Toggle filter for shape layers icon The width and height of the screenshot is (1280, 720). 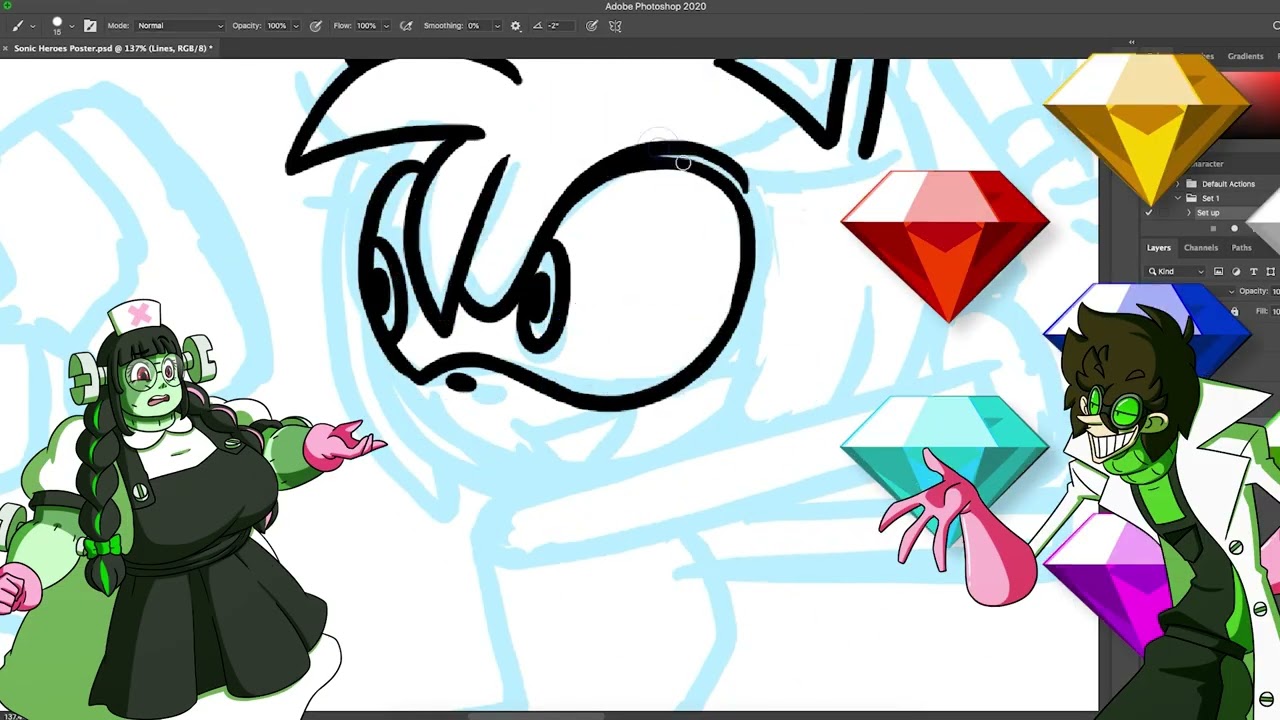pos(1271,271)
